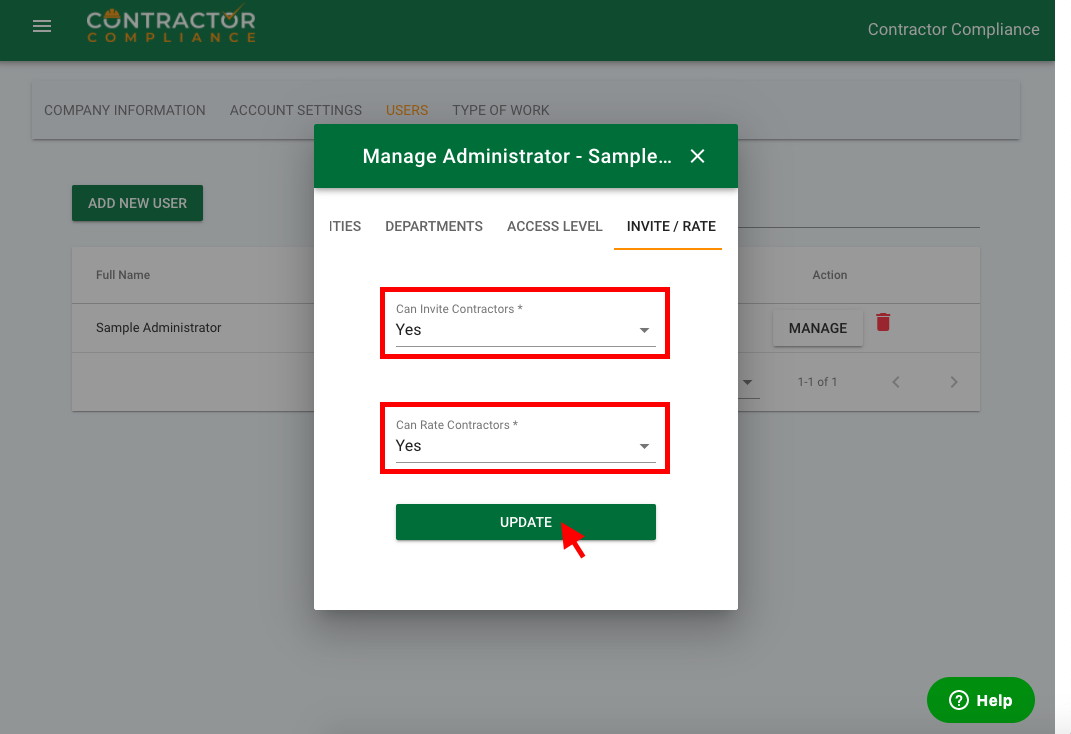This screenshot has height=734, width=1071.
Task: Select the Invite / Rate tab
Action: [x=671, y=226]
